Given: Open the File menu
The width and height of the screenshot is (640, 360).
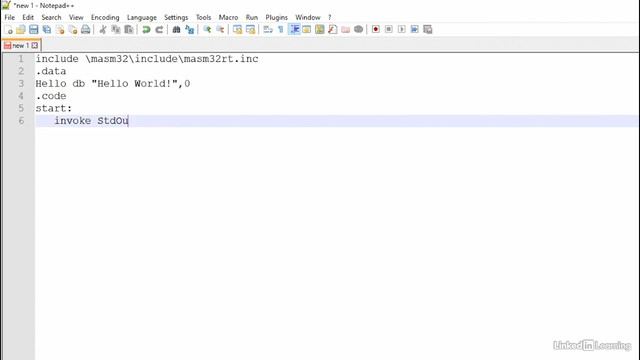Looking at the screenshot, I should [9, 17].
